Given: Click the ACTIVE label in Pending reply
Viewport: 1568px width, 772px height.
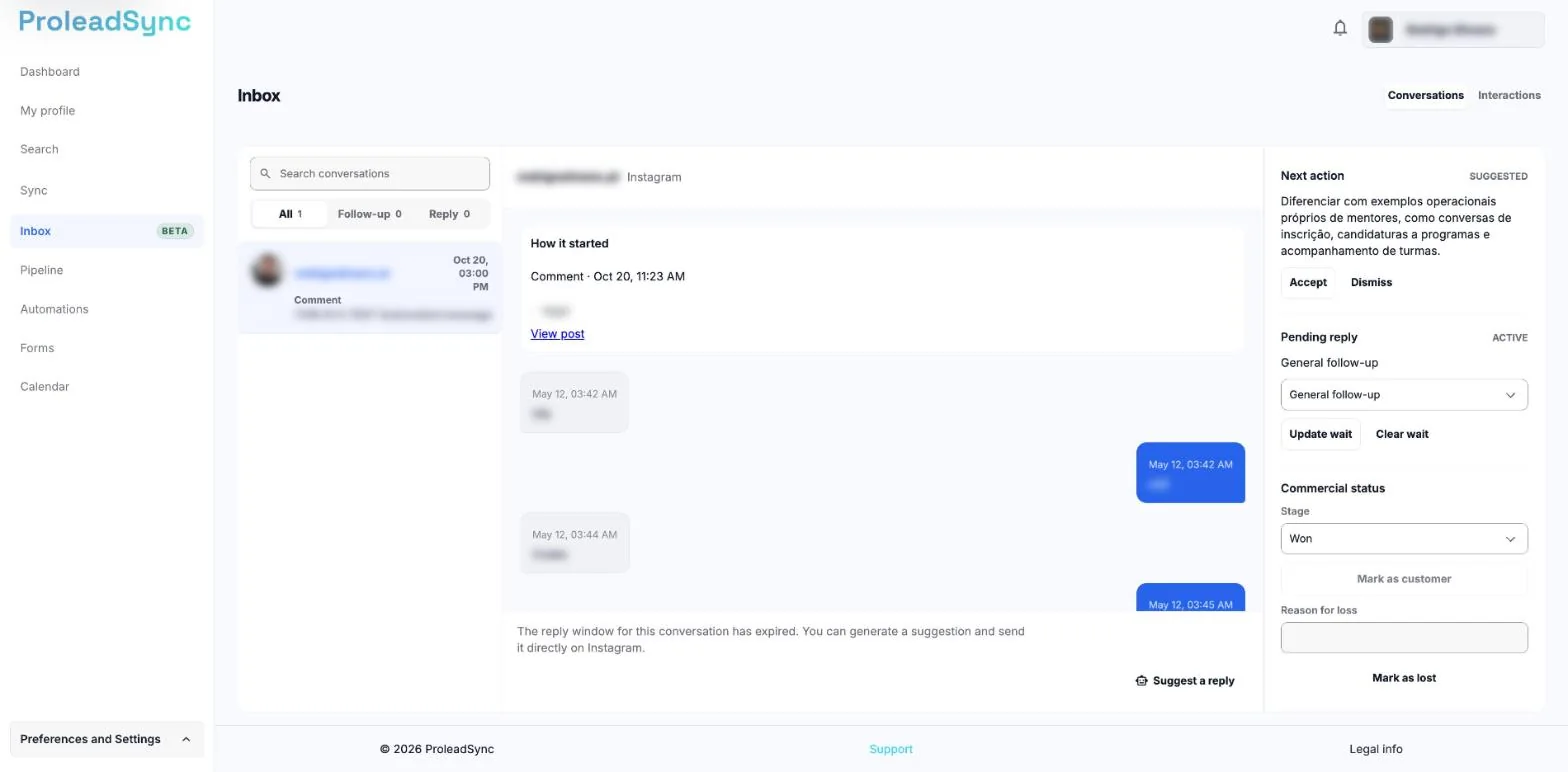Looking at the screenshot, I should coord(1510,338).
